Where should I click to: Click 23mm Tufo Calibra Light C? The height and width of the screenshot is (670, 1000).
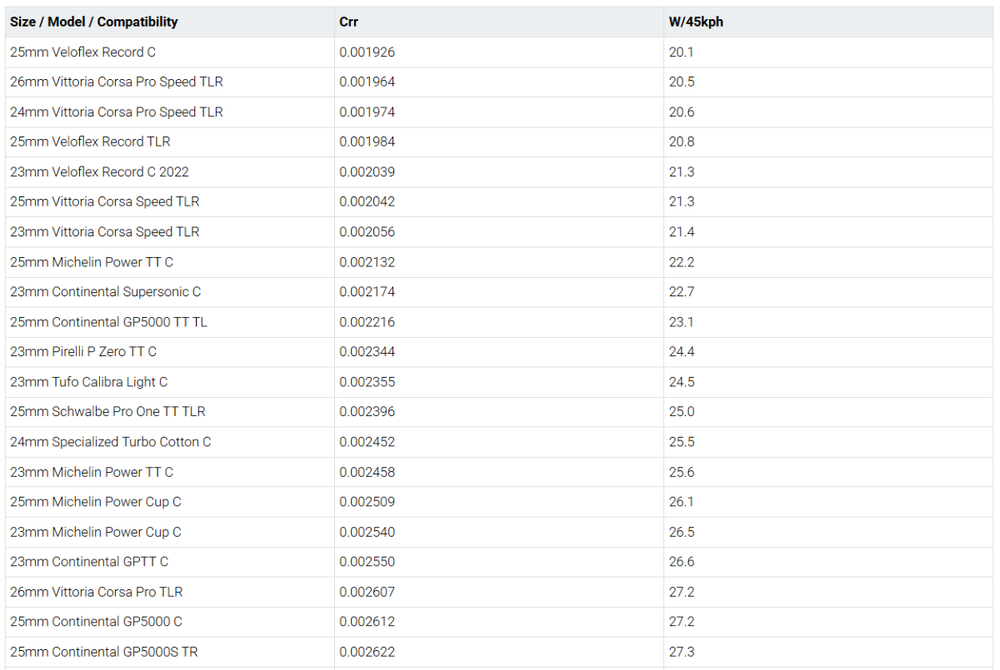click(89, 382)
